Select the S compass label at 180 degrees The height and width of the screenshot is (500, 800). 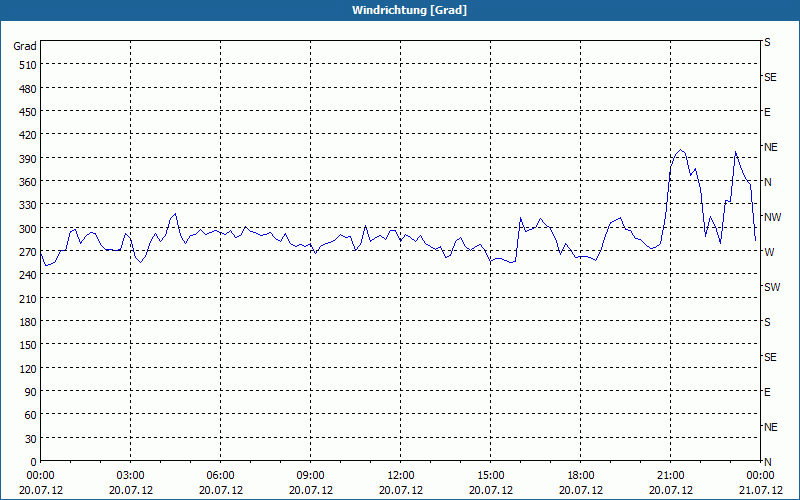pos(767,322)
